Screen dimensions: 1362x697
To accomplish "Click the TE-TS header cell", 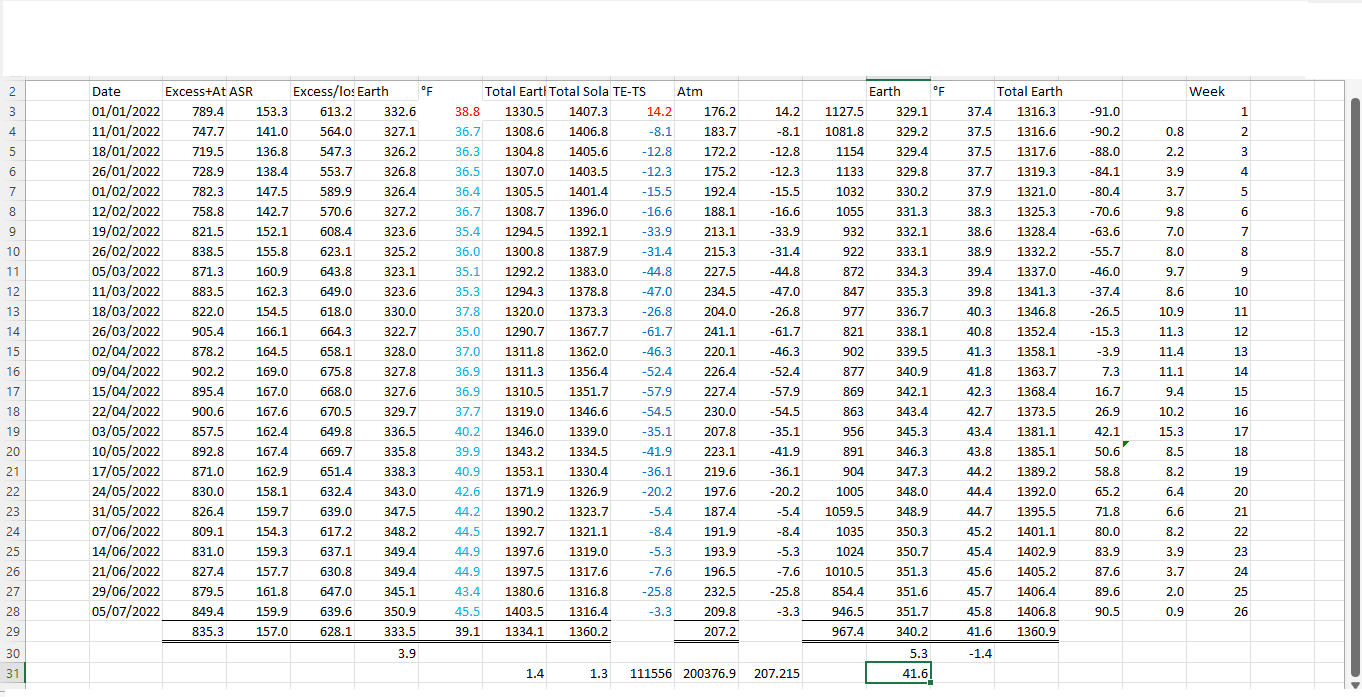I will tap(641, 91).
